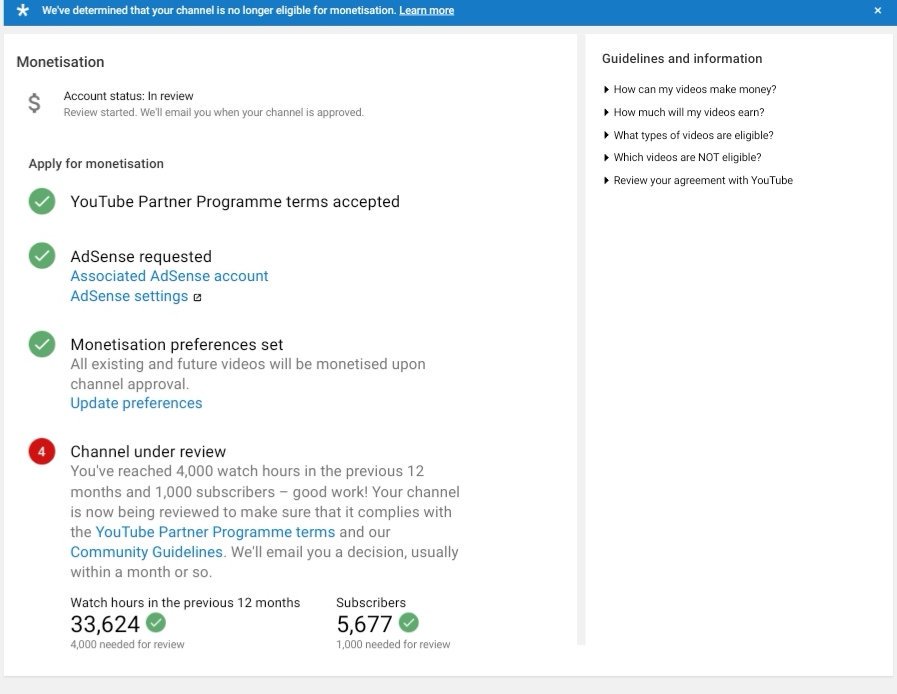Click Guidelines and information heading
897x694 pixels.
point(682,58)
